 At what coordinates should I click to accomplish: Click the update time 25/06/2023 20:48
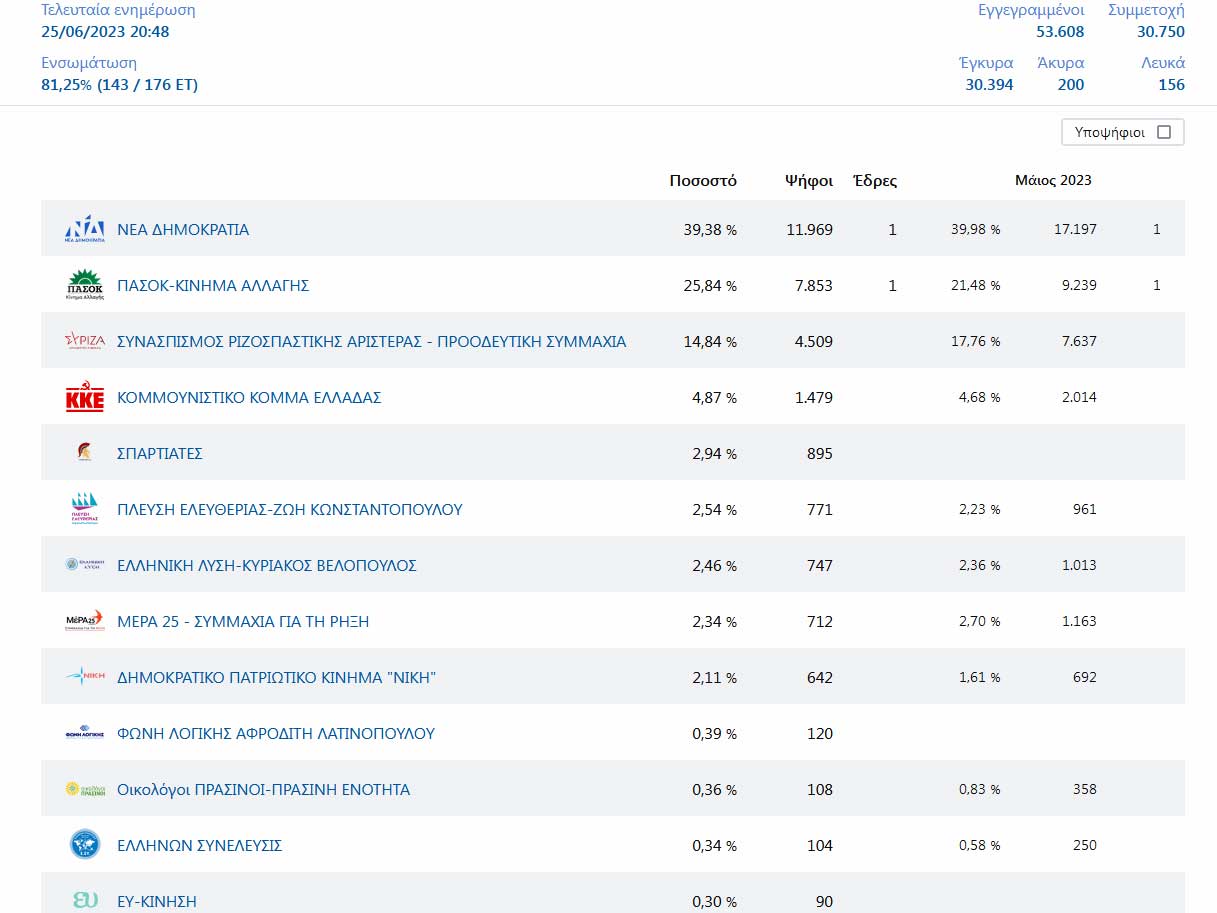tap(105, 31)
